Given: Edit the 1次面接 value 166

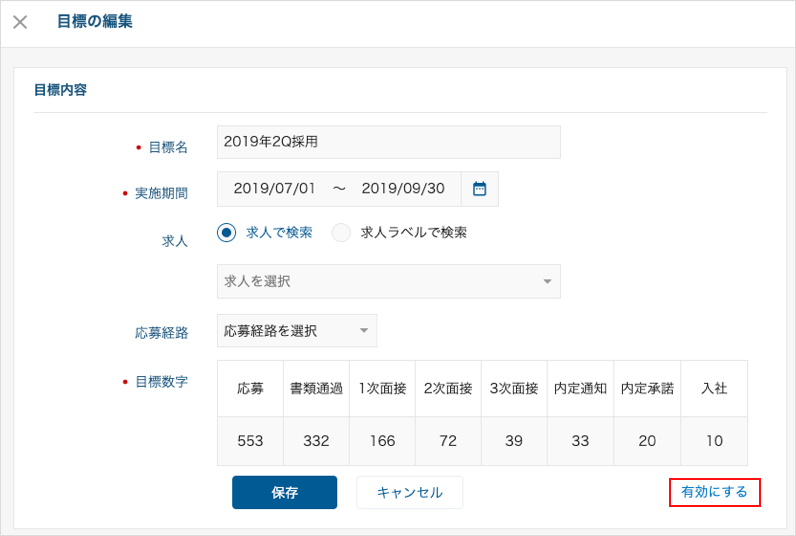Looking at the screenshot, I should (x=382, y=441).
